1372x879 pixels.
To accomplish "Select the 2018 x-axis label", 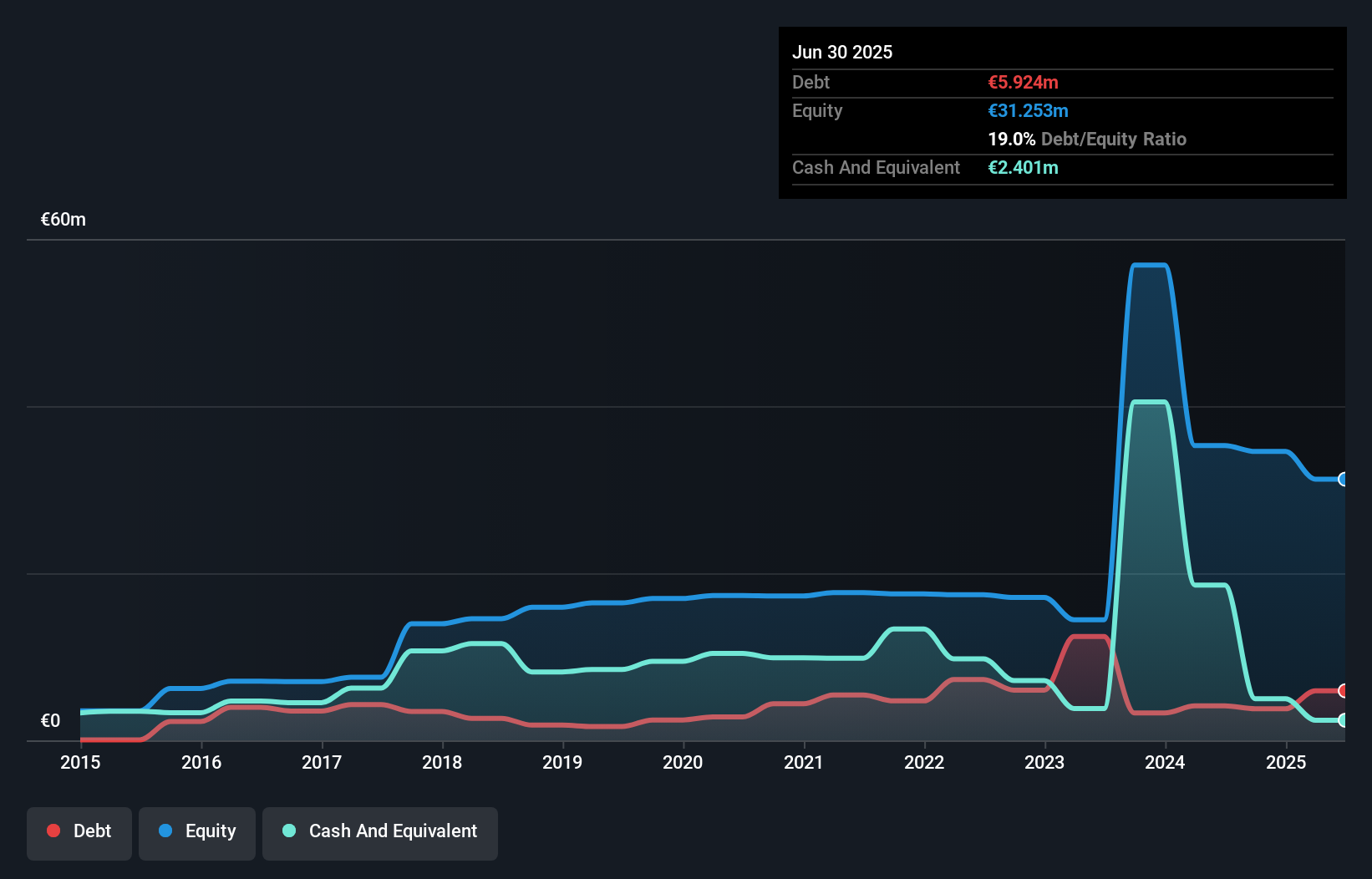I will 442,762.
